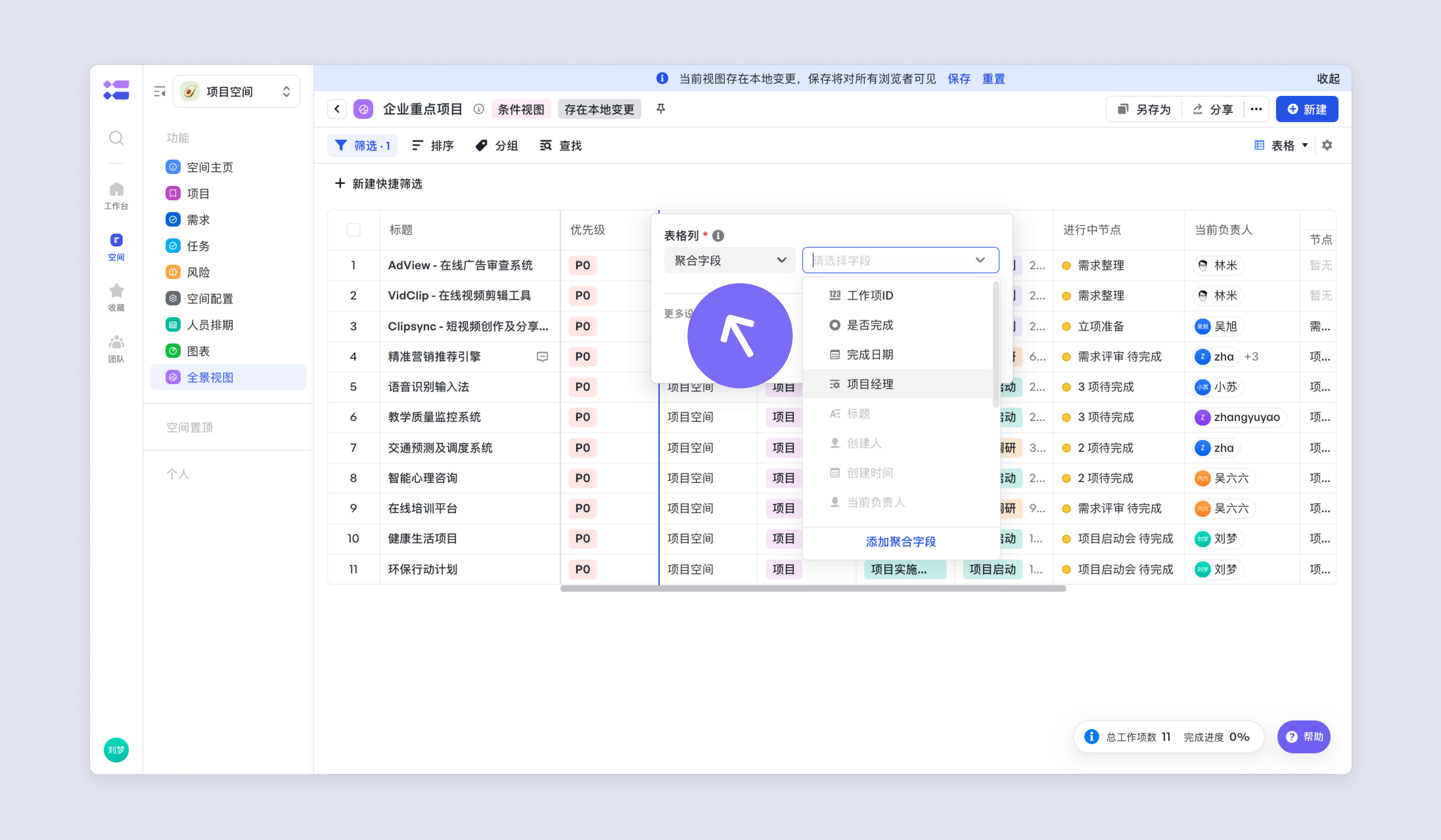Open the 查找 search button
The height and width of the screenshot is (840, 1441).
[560, 146]
